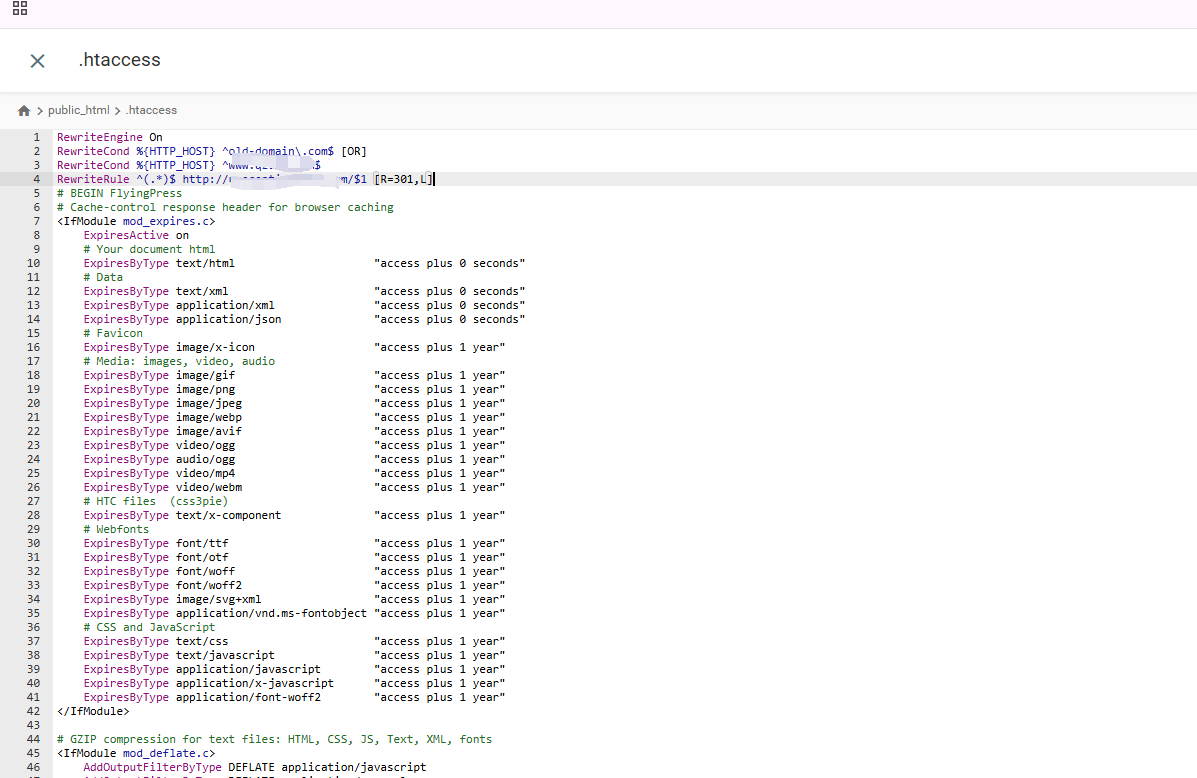Click the GZIP compression comment line
The height and width of the screenshot is (778, 1197).
point(274,739)
